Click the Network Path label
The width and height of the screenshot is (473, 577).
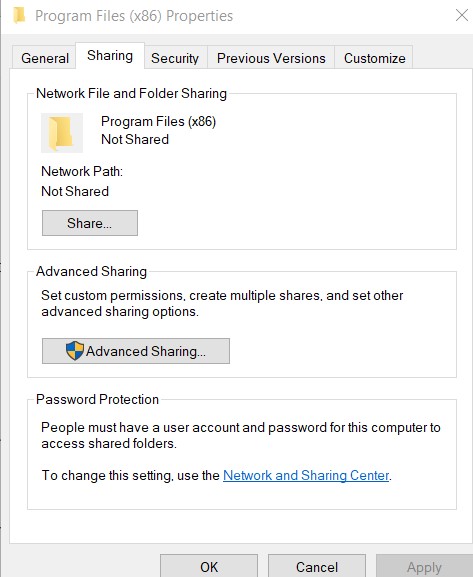(x=82, y=171)
